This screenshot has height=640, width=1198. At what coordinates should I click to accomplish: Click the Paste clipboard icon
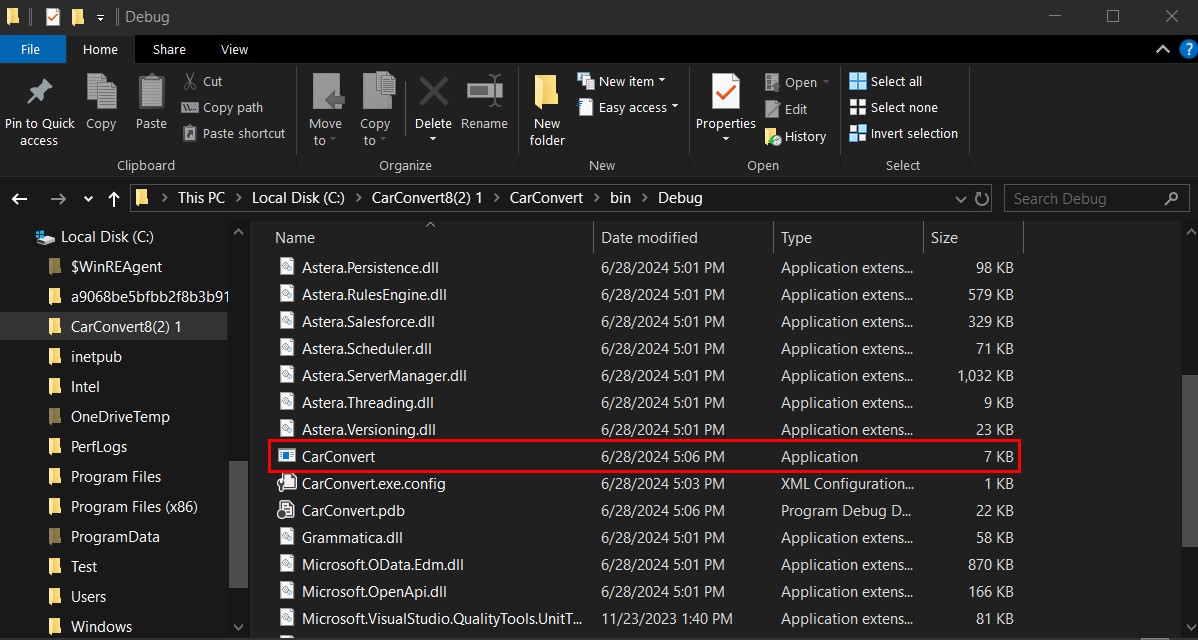pos(151,93)
